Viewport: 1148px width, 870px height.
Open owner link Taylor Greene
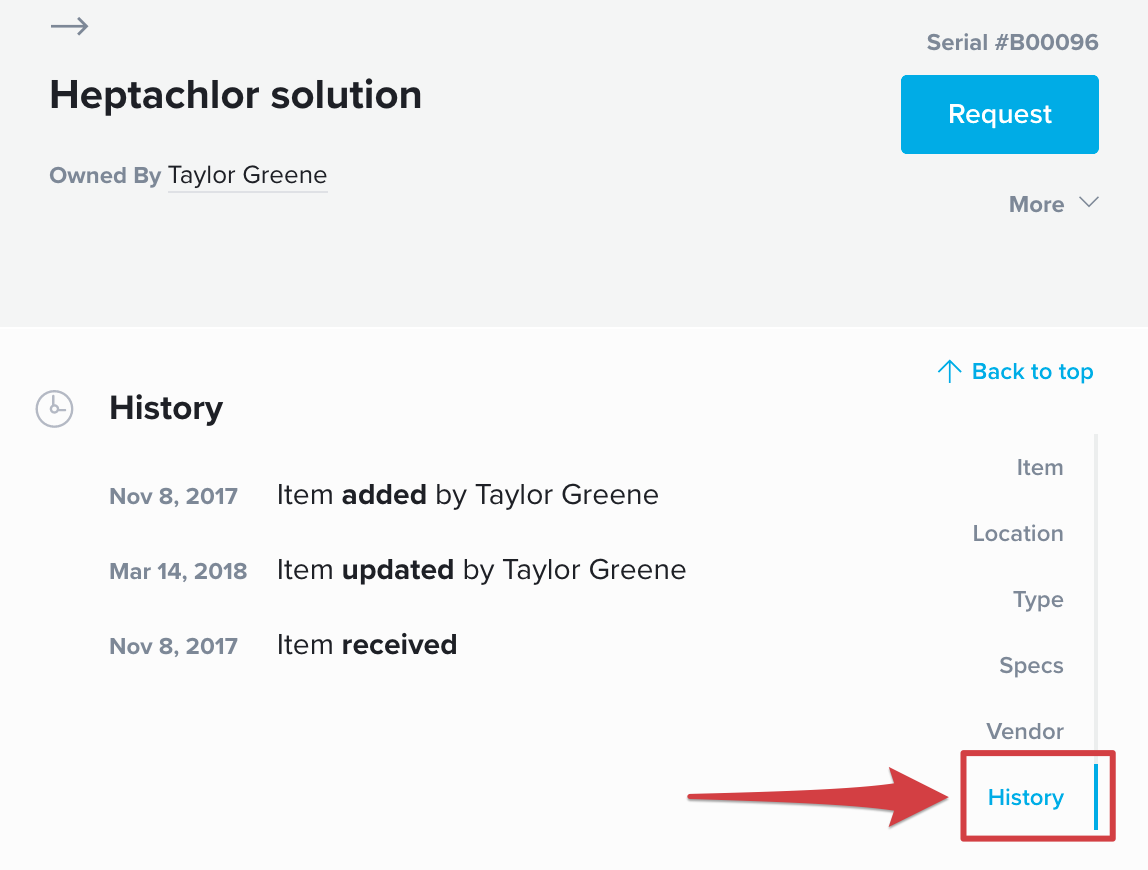pyautogui.click(x=247, y=175)
